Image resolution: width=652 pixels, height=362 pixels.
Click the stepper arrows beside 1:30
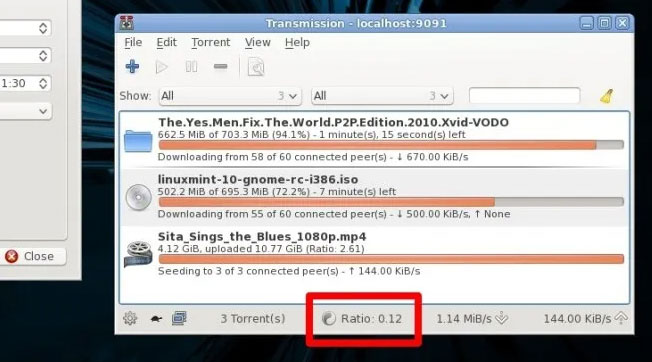tap(43, 84)
